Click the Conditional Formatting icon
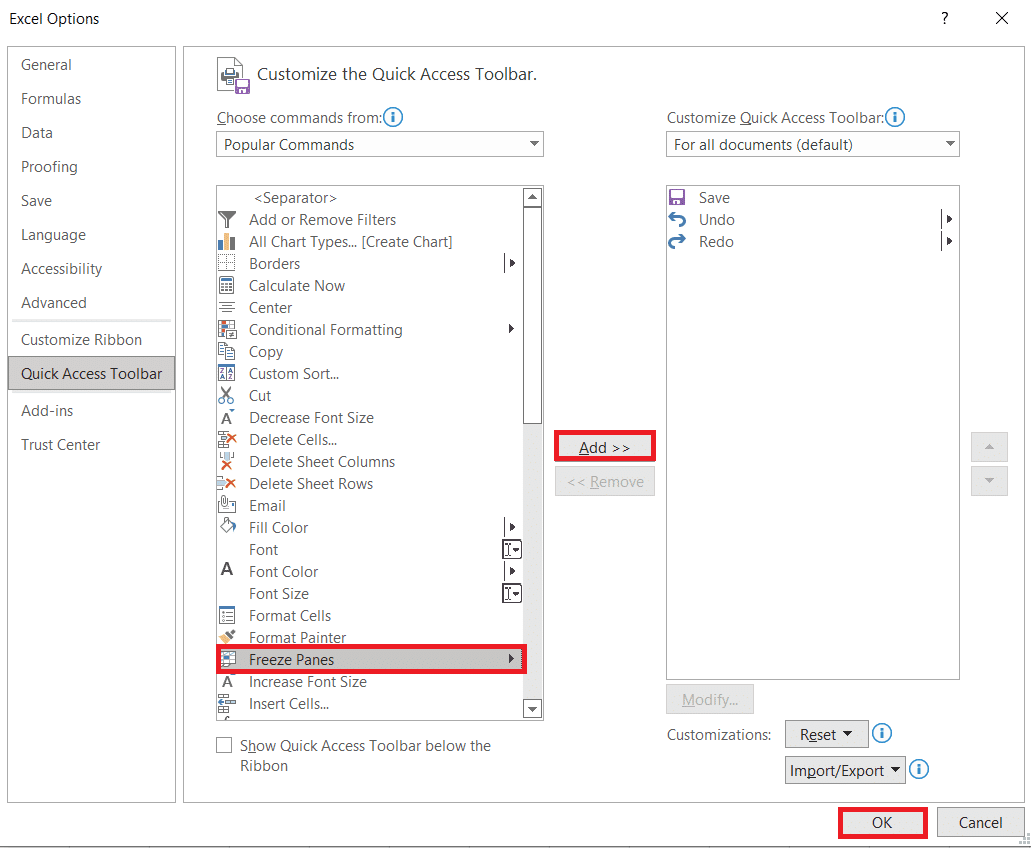This screenshot has width=1031, height=848. [x=229, y=329]
